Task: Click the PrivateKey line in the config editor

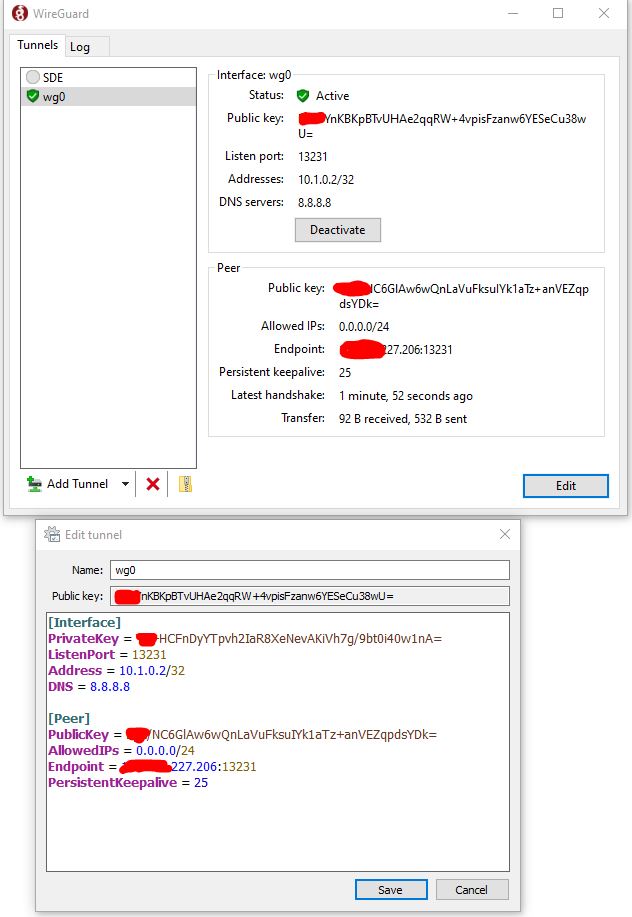Action: (x=245, y=639)
